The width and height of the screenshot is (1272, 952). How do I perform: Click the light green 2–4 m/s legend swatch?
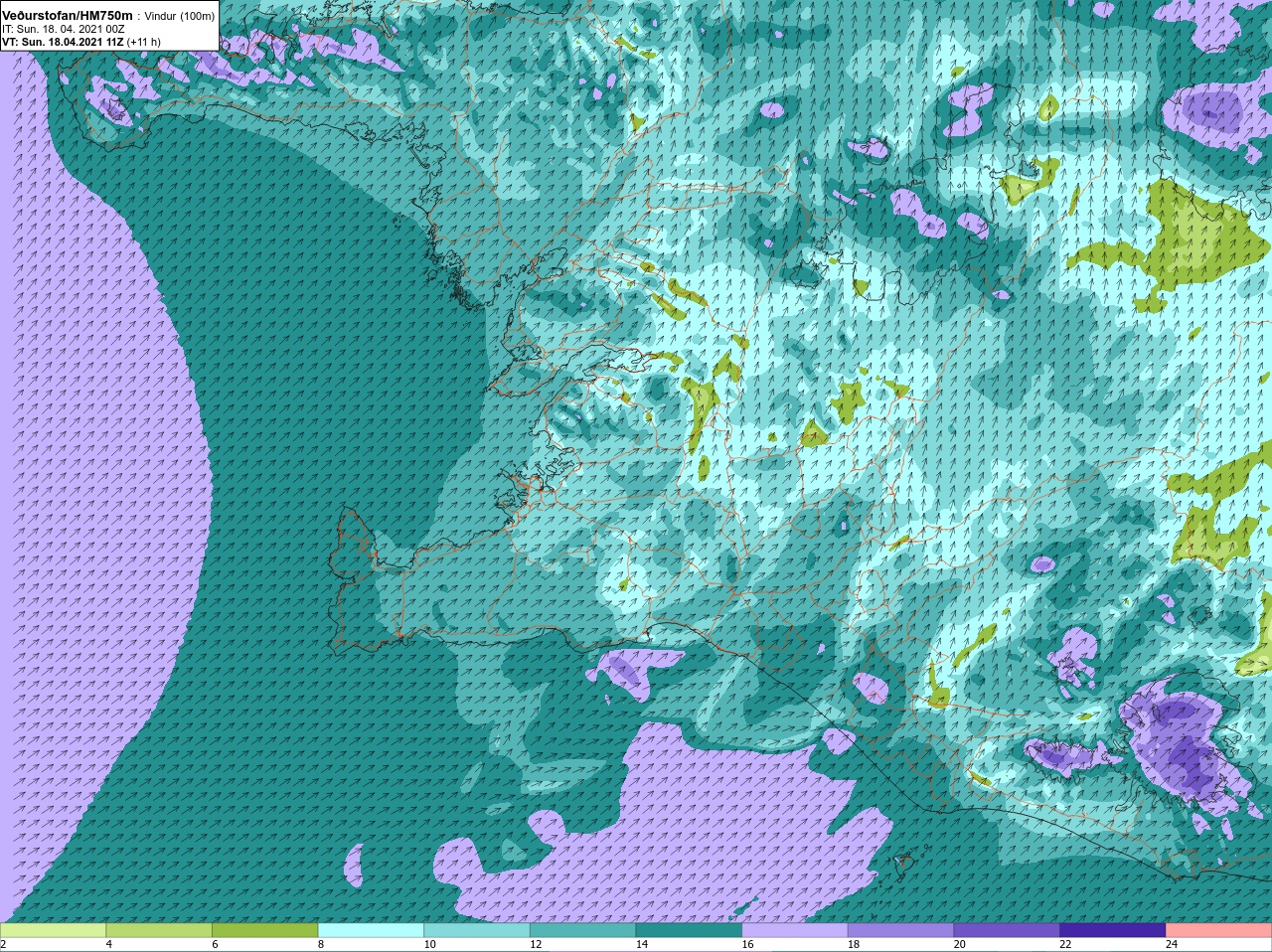54,930
